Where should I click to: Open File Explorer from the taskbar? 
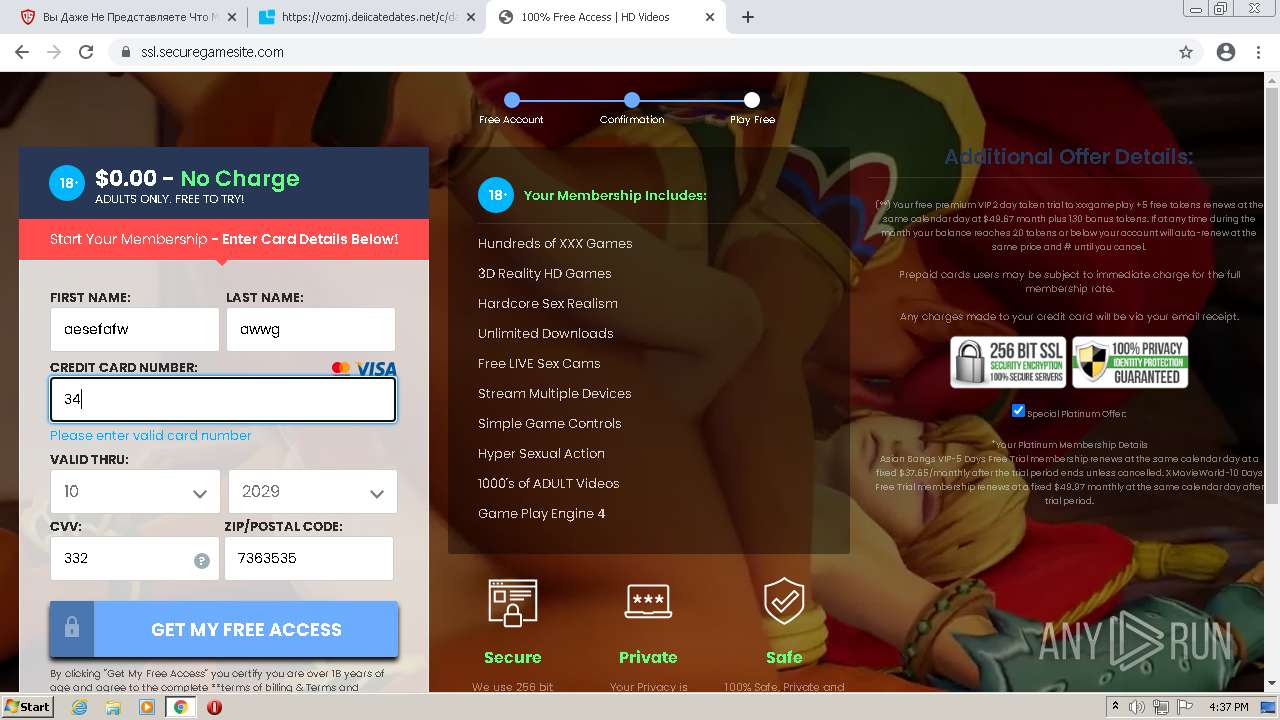tap(113, 707)
